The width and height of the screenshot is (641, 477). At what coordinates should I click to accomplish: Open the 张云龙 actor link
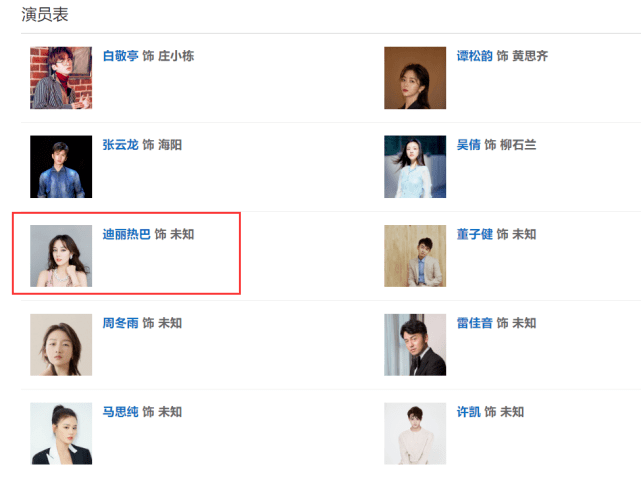(x=120, y=145)
